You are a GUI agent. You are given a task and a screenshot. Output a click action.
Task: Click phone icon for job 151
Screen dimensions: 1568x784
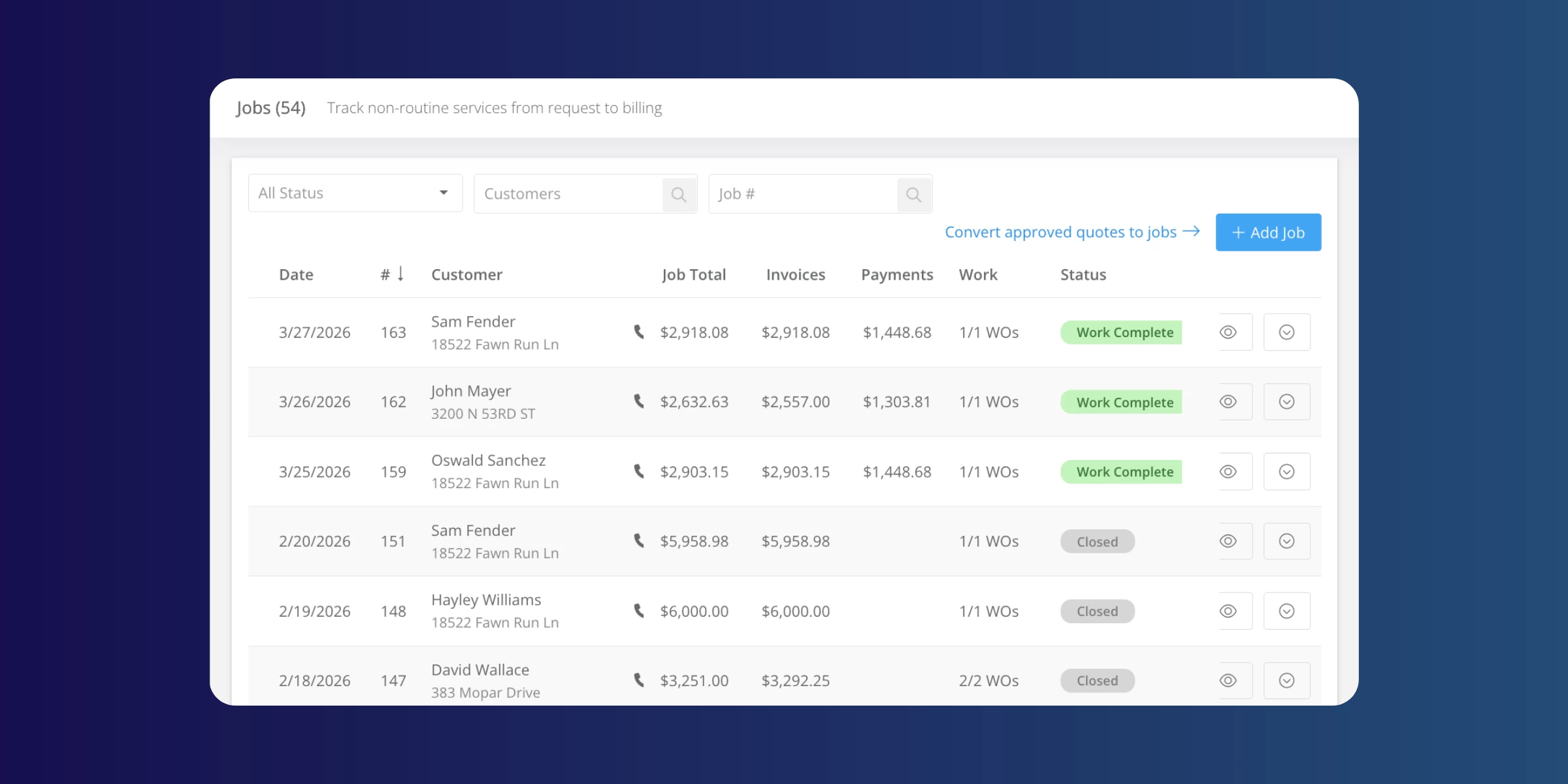coord(639,541)
